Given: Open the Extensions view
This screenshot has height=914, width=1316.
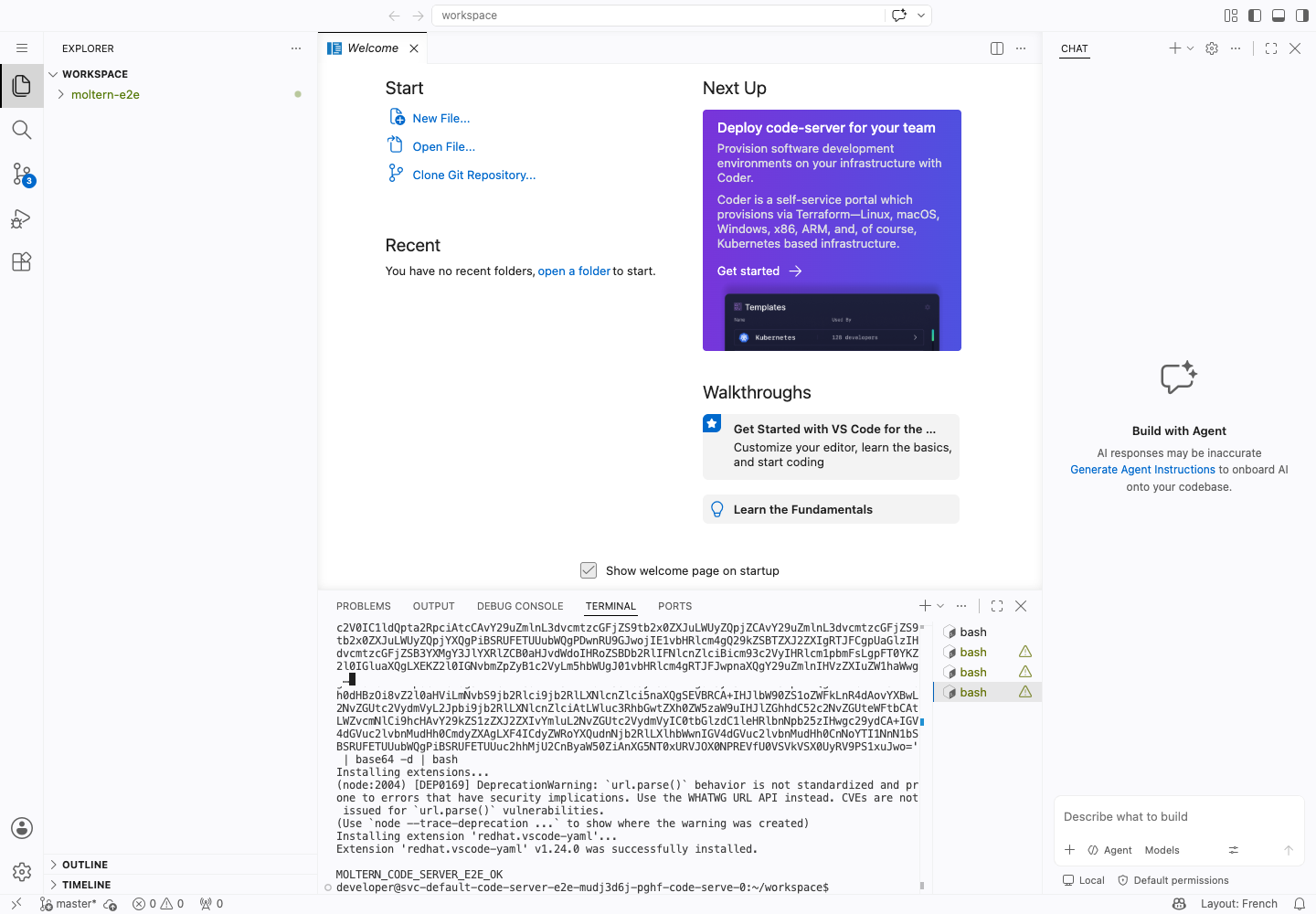Looking at the screenshot, I should click(x=22, y=262).
